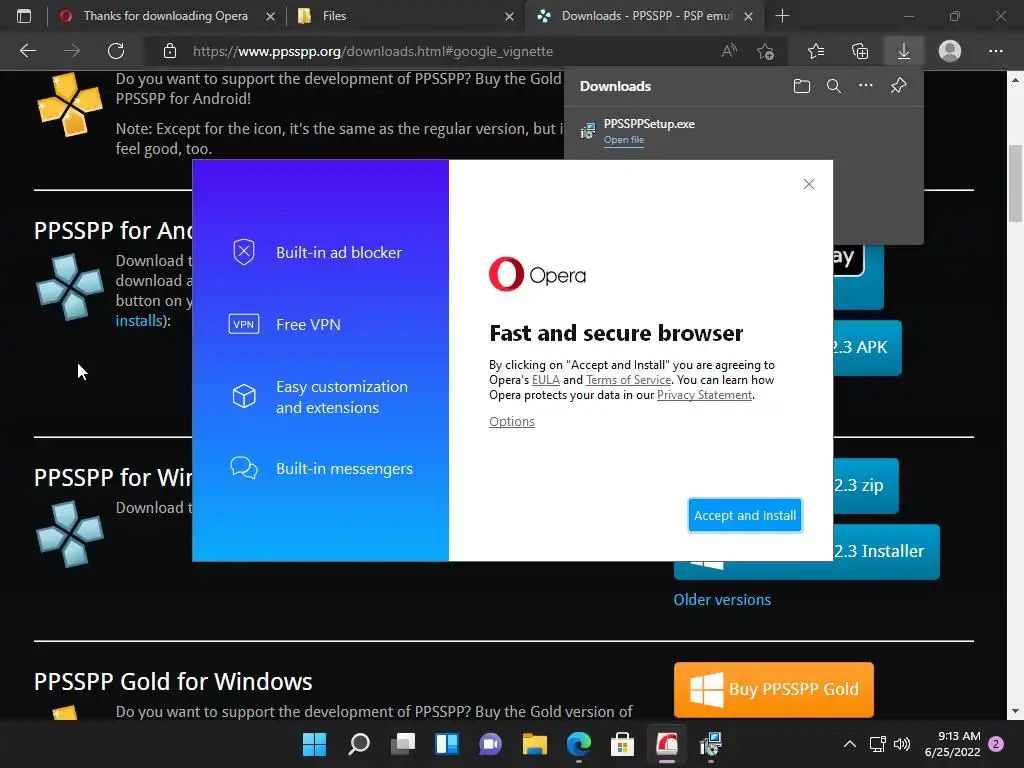
Task: Switch to the Files tab
Action: pos(405,16)
